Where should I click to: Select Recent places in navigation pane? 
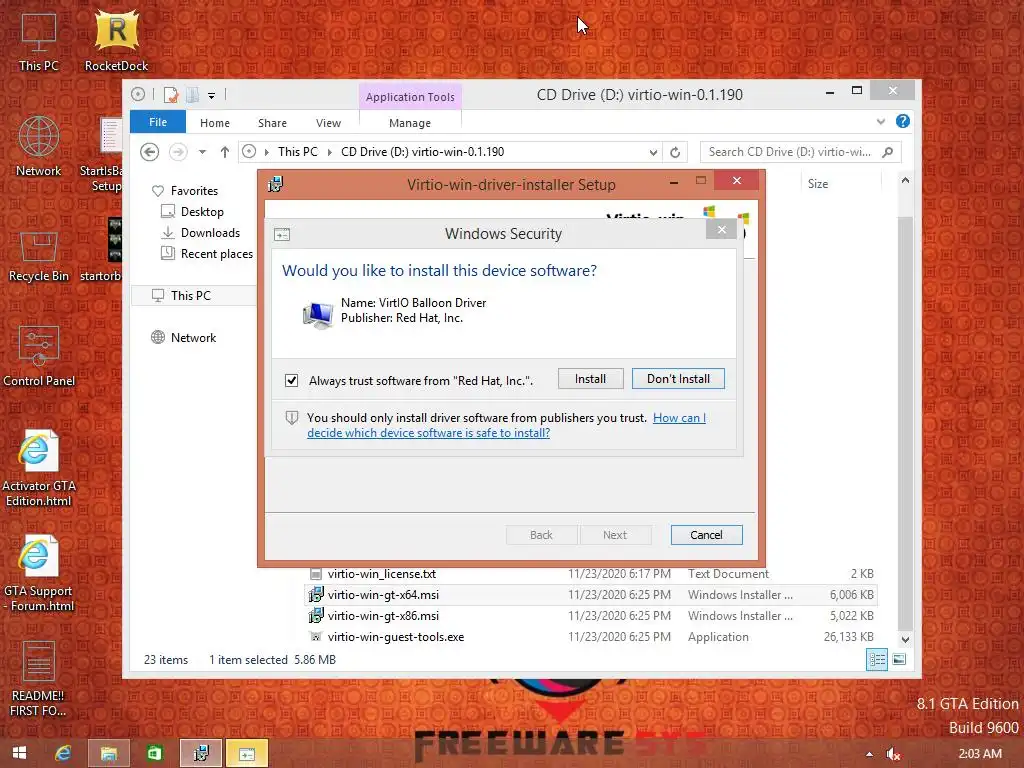216,253
